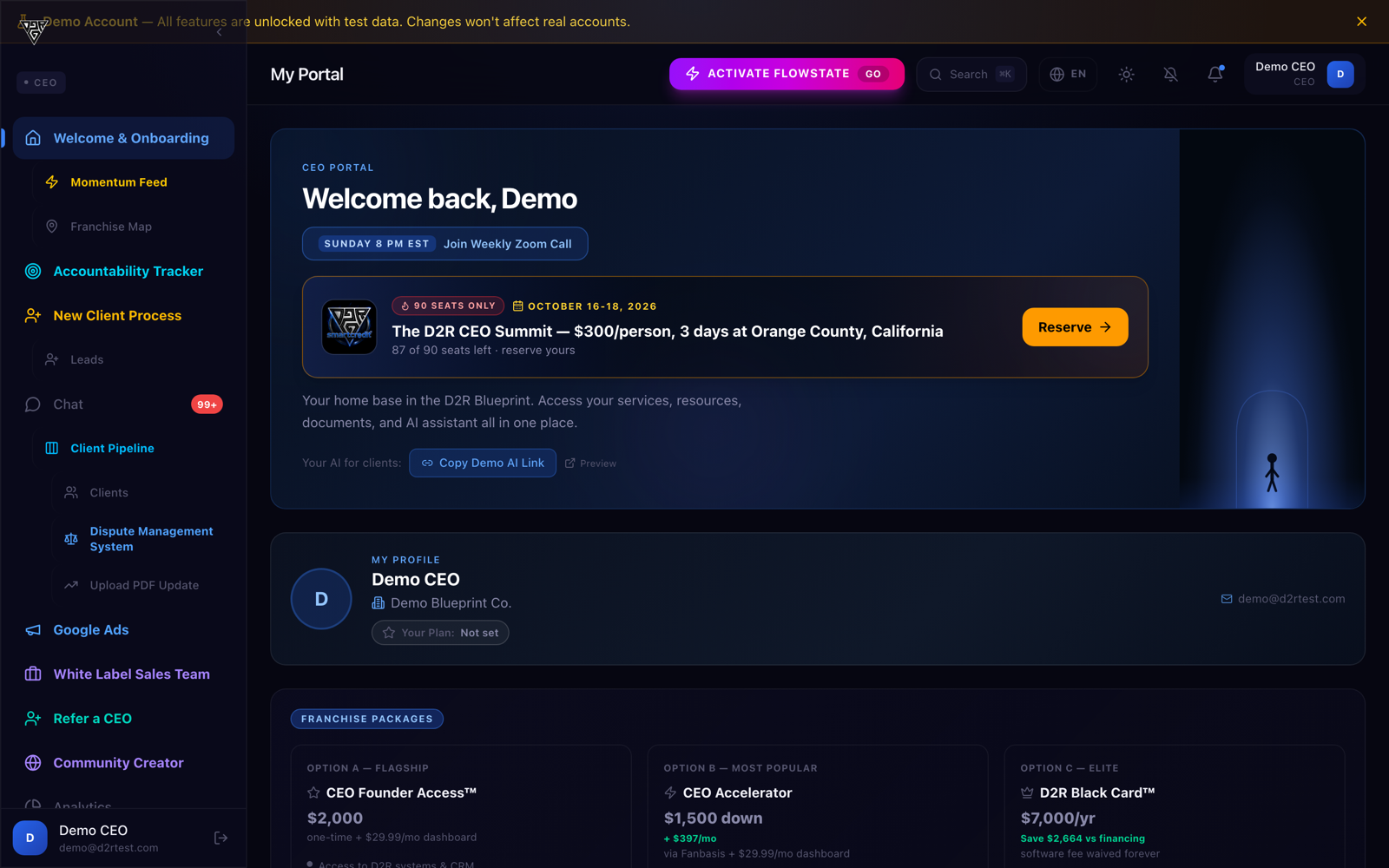Image resolution: width=1389 pixels, height=868 pixels.
Task: Click the logout icon beside Demo CEO
Action: coord(221,838)
